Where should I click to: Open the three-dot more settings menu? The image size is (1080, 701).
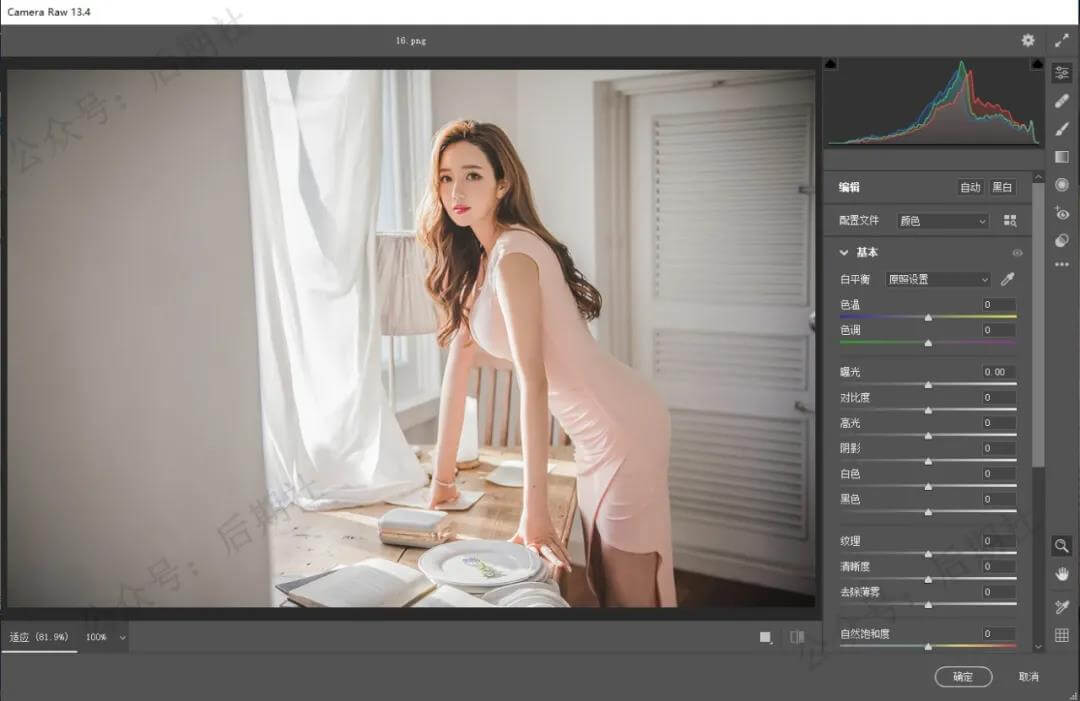tap(1061, 264)
